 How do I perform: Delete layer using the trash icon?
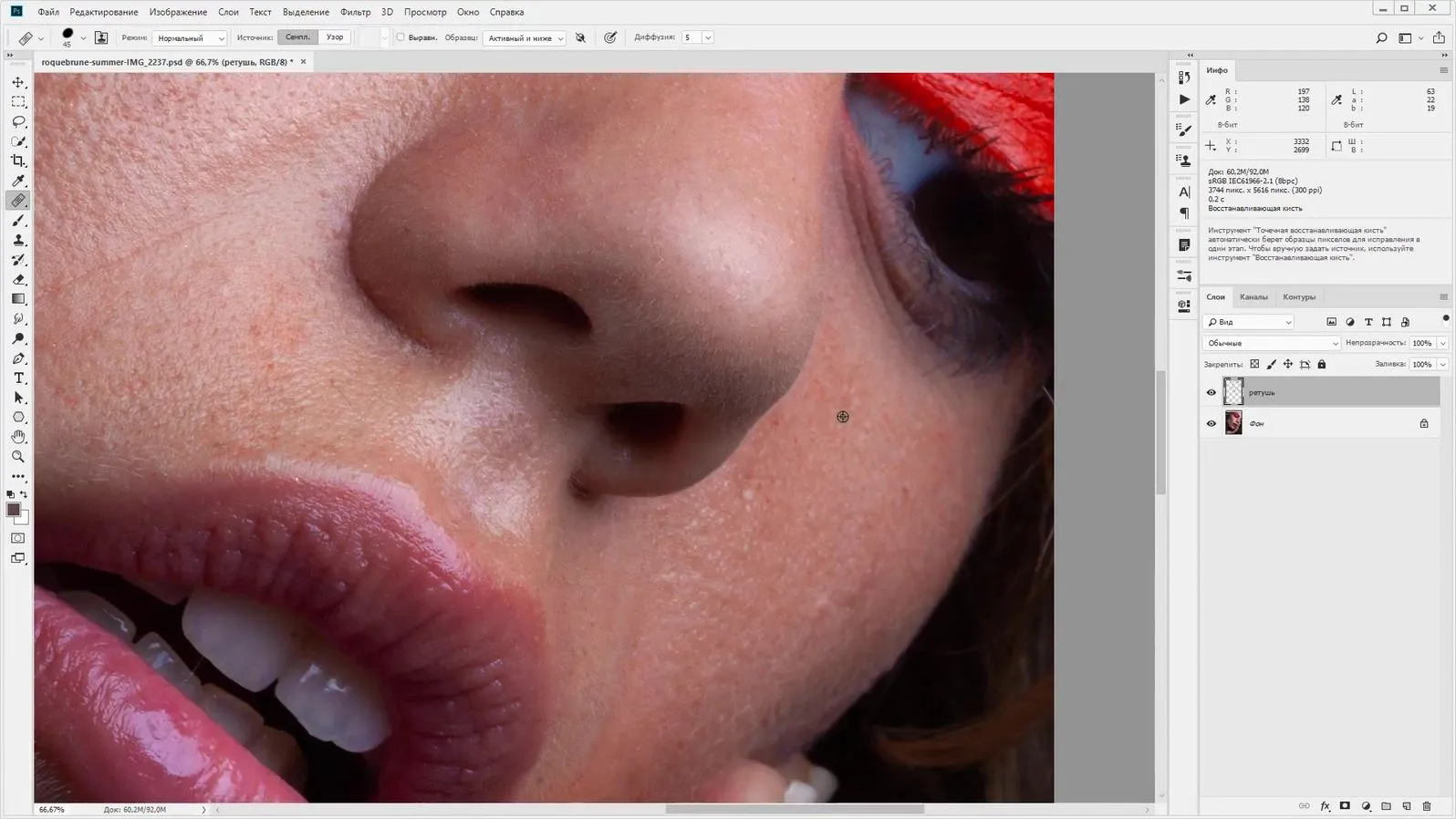[1427, 806]
